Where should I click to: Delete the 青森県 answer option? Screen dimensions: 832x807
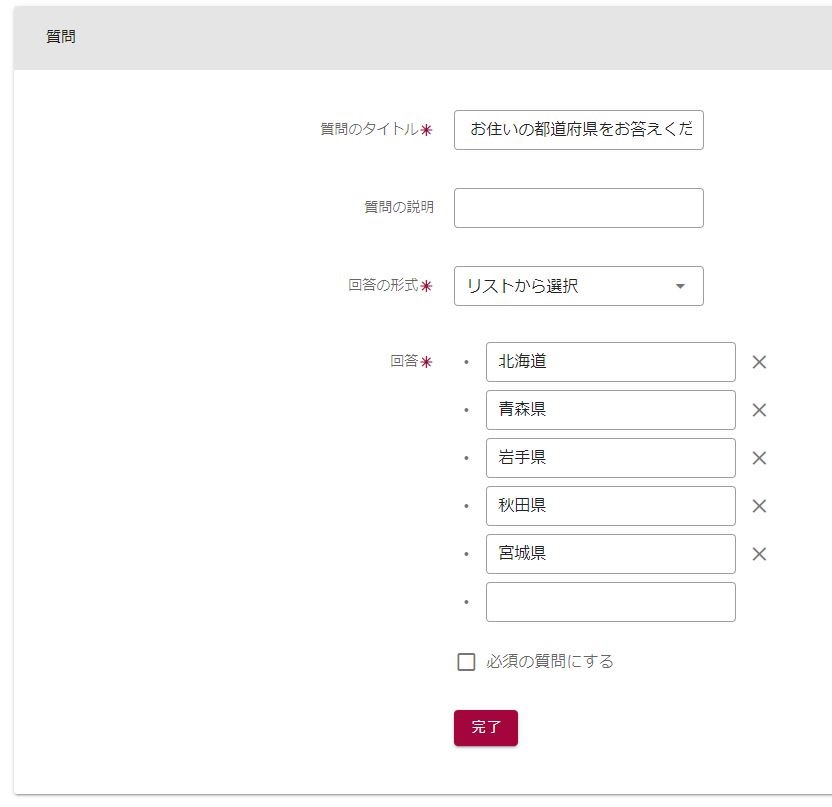click(759, 410)
